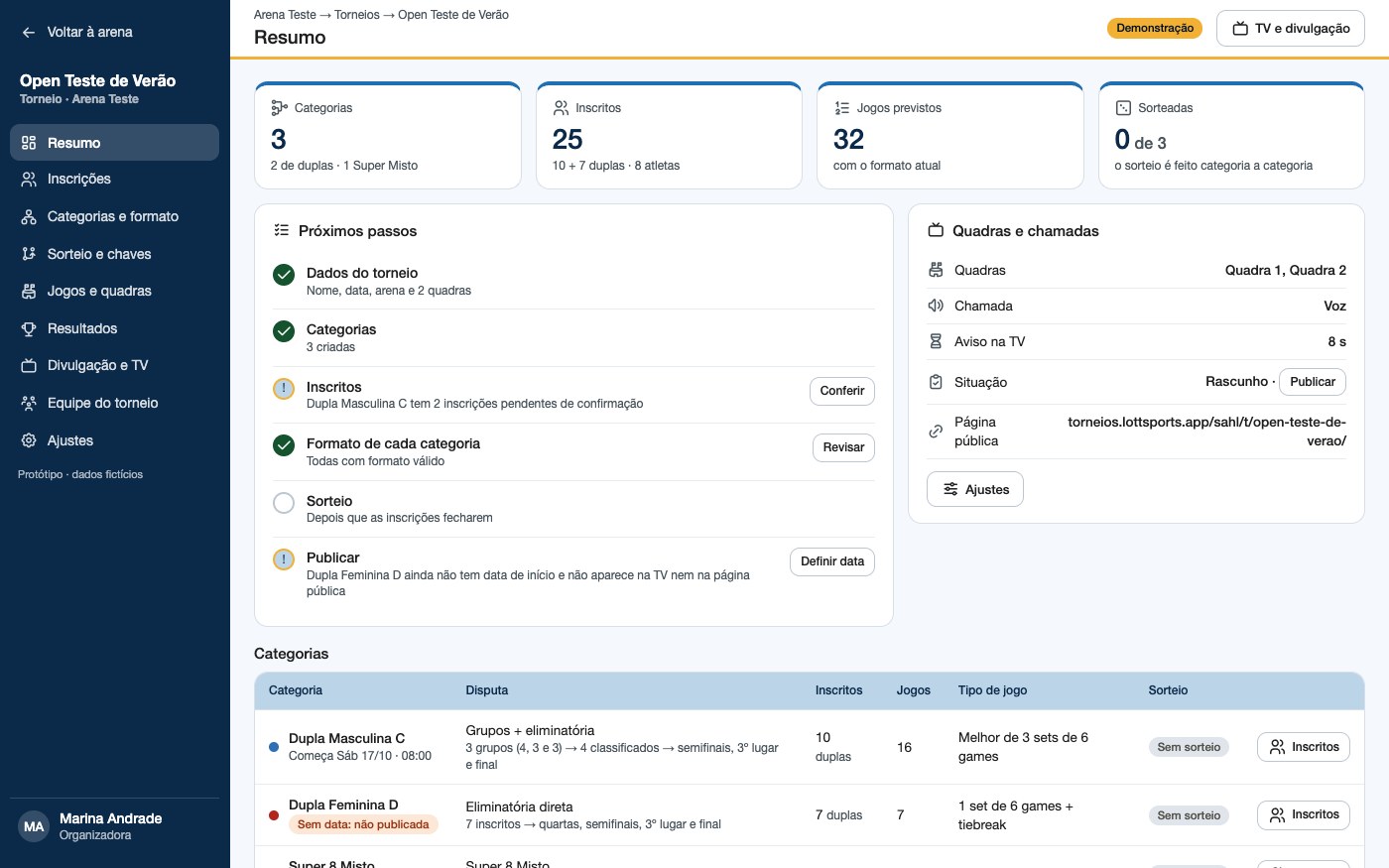
Task: Click the dice icon on Sorteadas card
Action: [x=1123, y=107]
